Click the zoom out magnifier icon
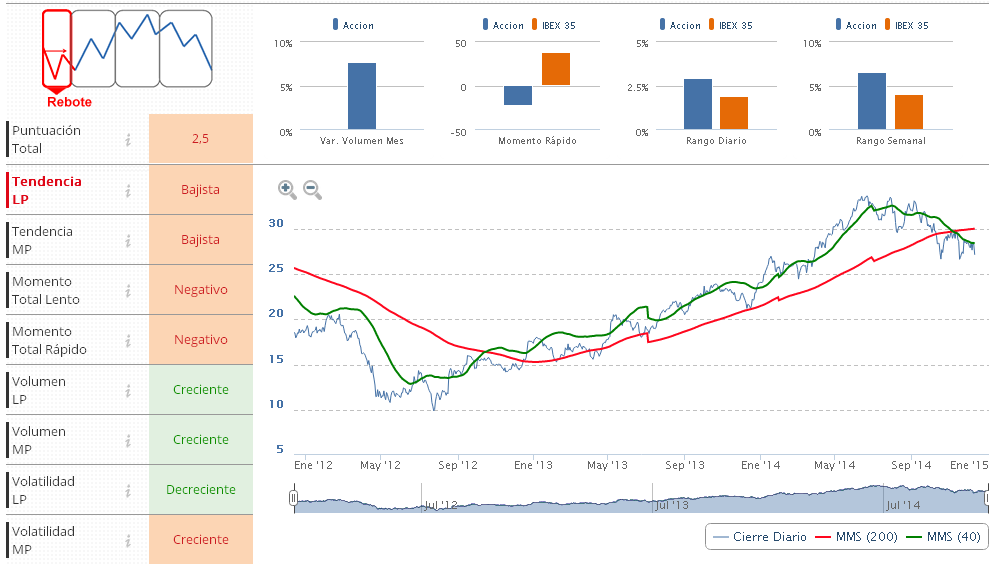 tap(312, 189)
